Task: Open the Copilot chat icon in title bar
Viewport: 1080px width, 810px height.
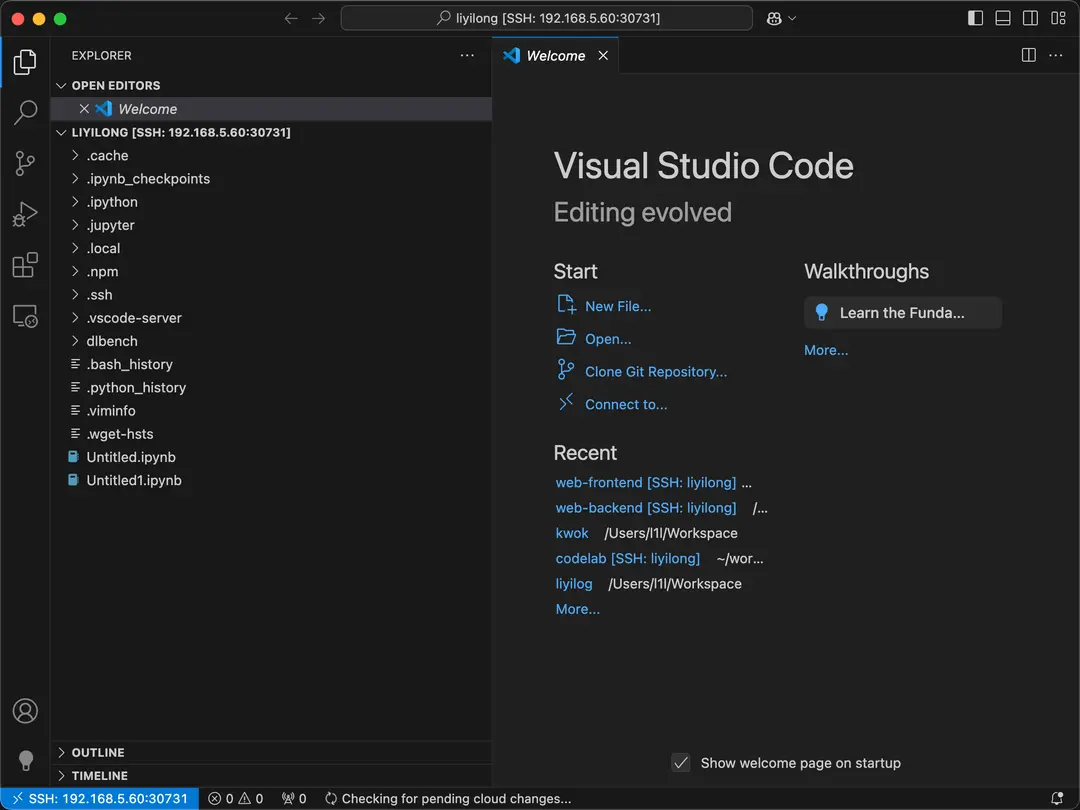Action: pyautogui.click(x=774, y=19)
